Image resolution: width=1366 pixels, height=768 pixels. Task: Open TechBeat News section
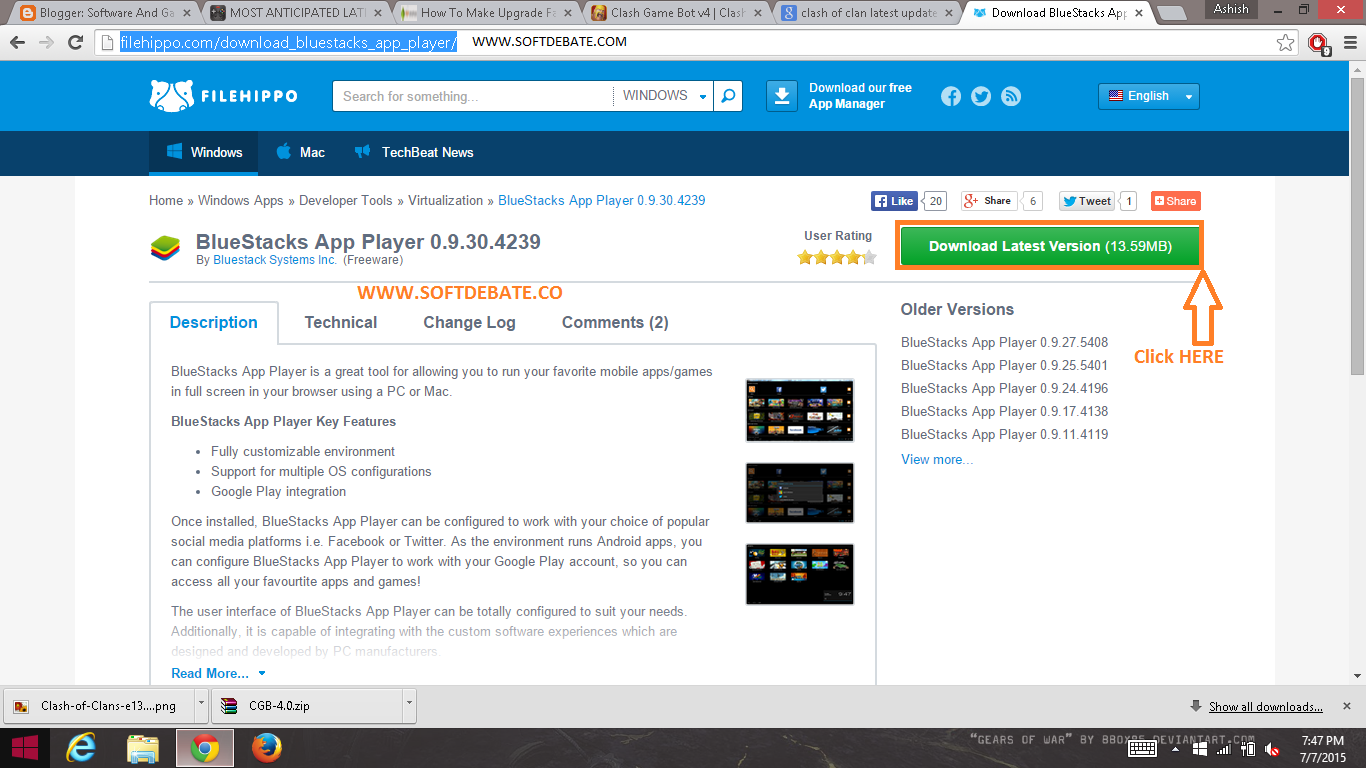coord(413,152)
